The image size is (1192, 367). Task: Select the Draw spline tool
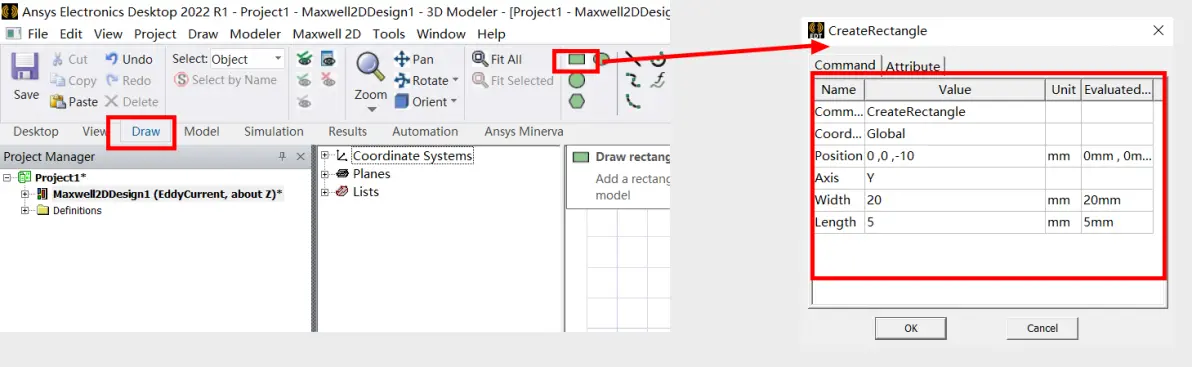[x=633, y=80]
